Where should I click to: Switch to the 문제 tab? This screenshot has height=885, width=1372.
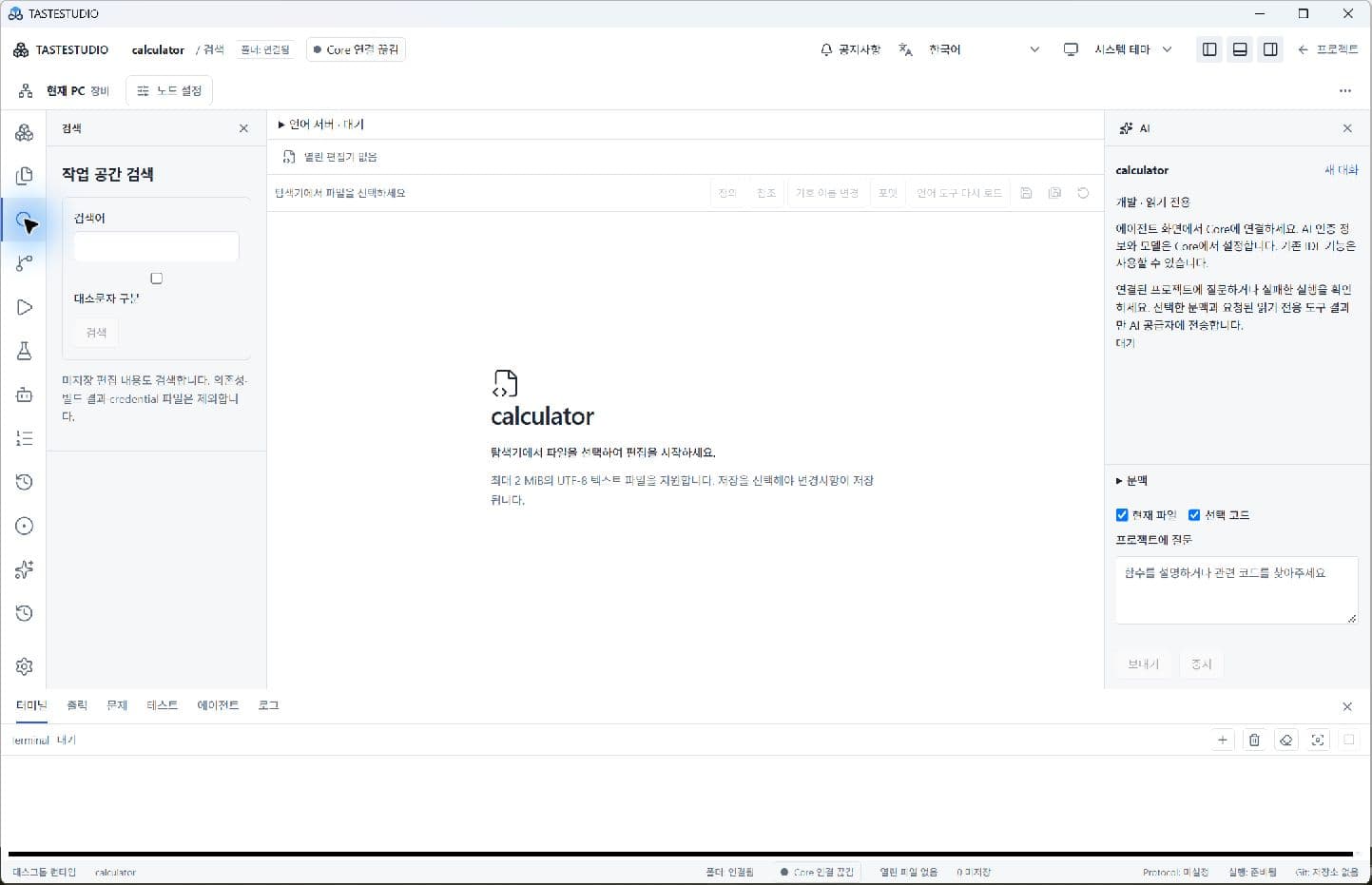[x=117, y=705]
